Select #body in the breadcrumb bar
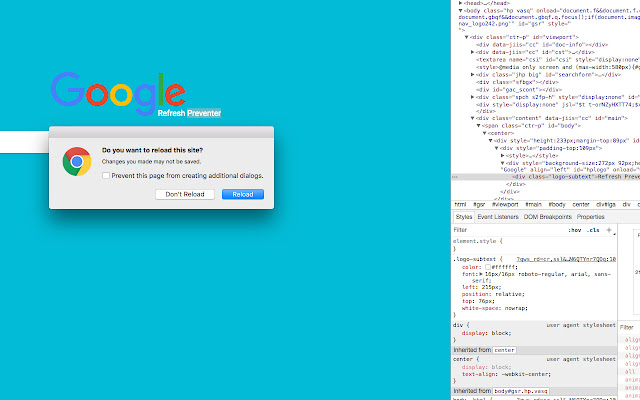 pos(557,204)
